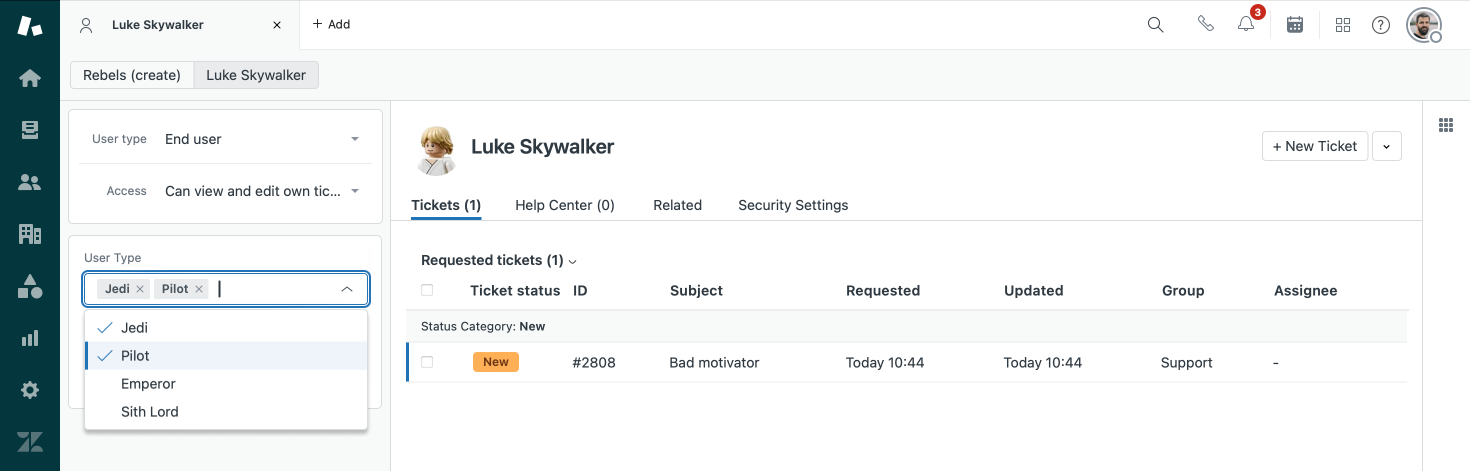
Task: Open Admin settings gear icon
Action: click(30, 390)
